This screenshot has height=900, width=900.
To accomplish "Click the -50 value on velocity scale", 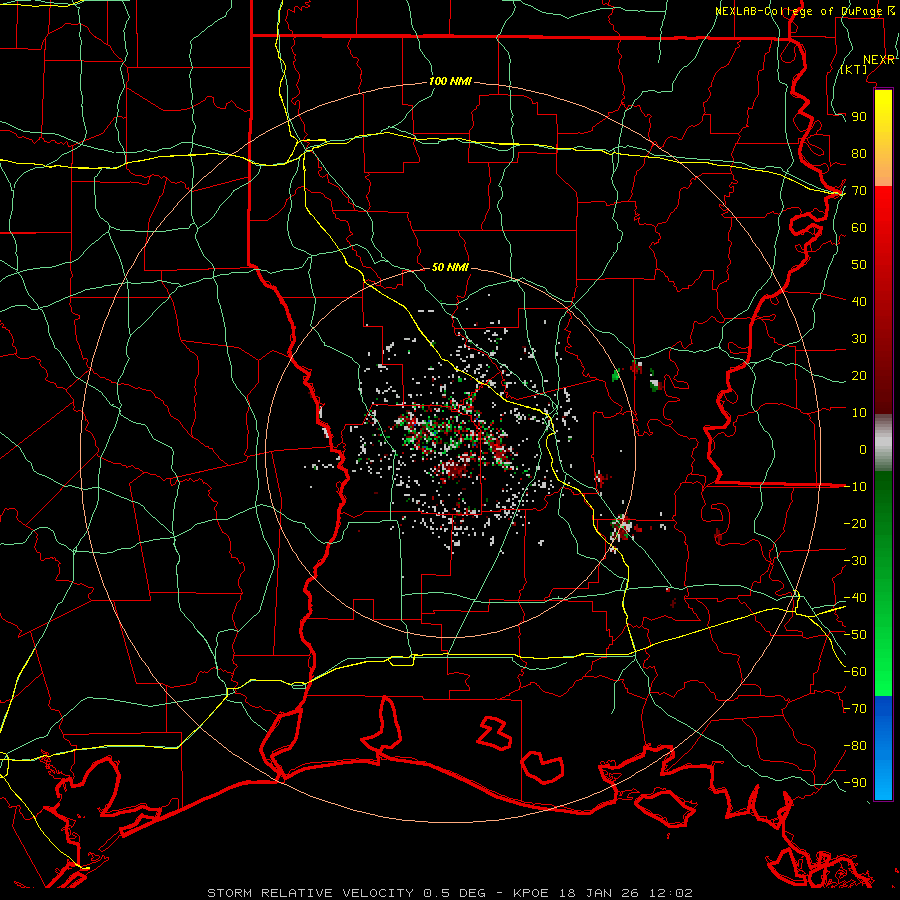I will (x=855, y=635).
